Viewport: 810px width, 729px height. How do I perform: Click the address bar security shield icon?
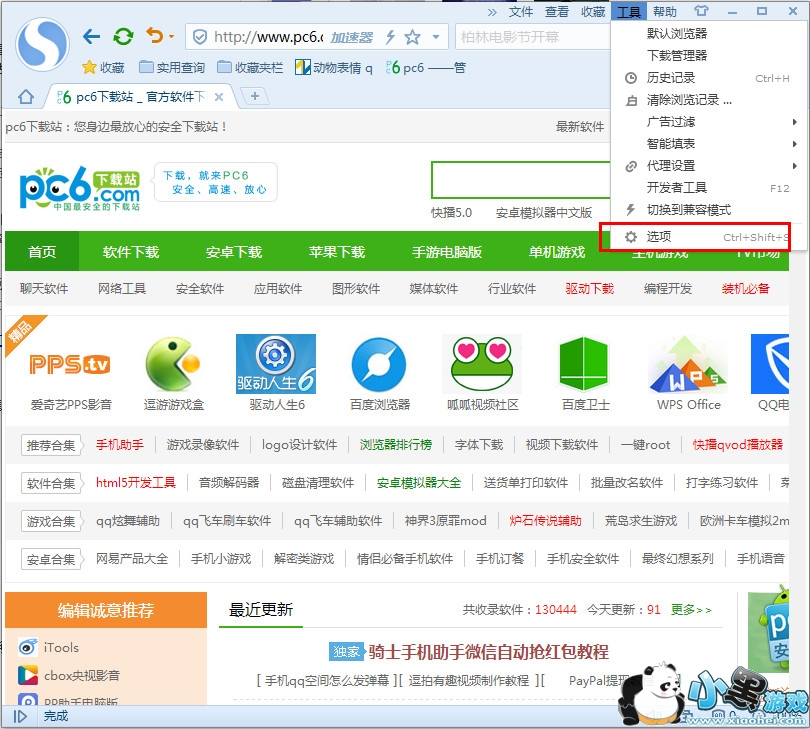pyautogui.click(x=199, y=37)
